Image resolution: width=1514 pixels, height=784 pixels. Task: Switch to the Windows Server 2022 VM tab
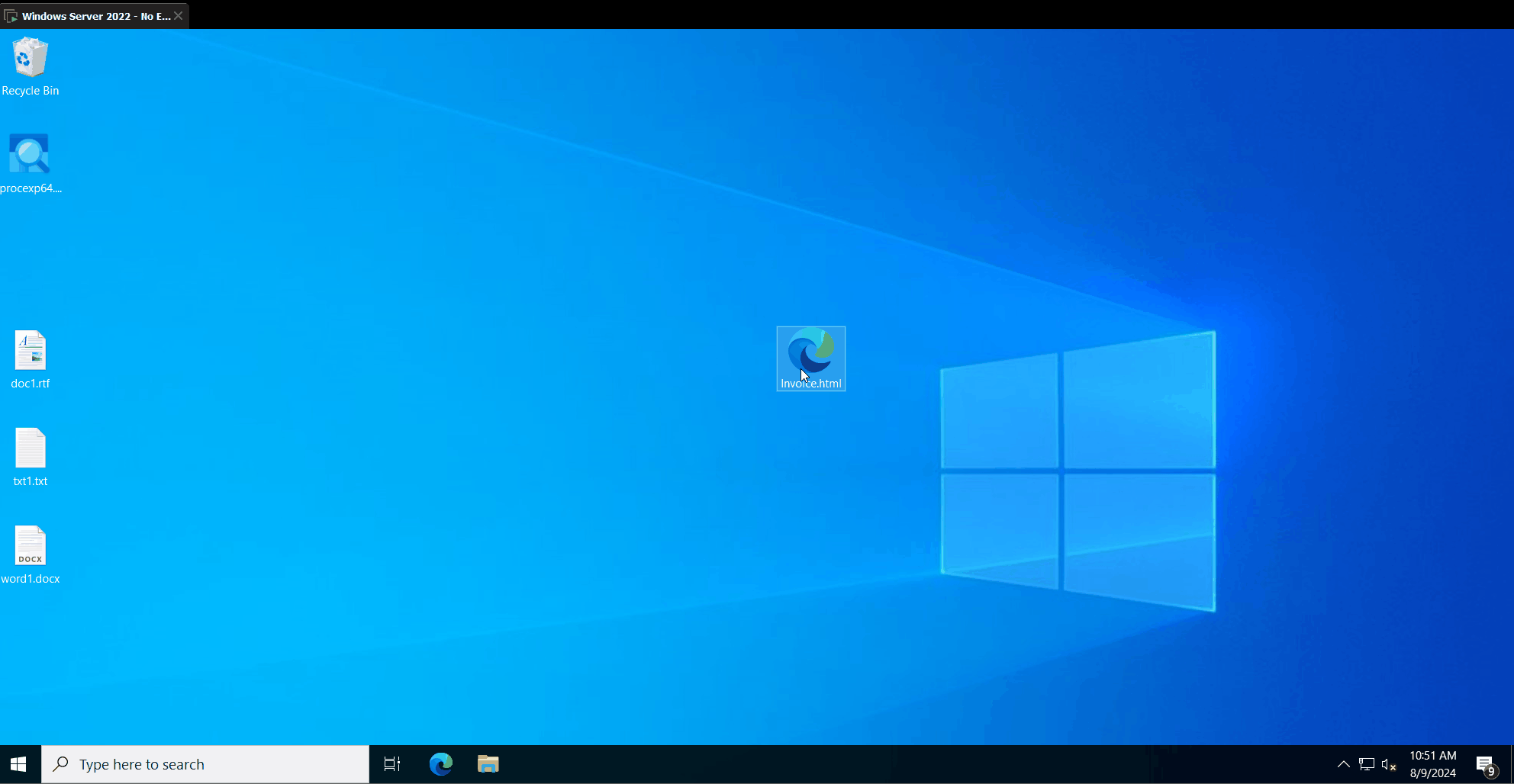click(x=95, y=15)
